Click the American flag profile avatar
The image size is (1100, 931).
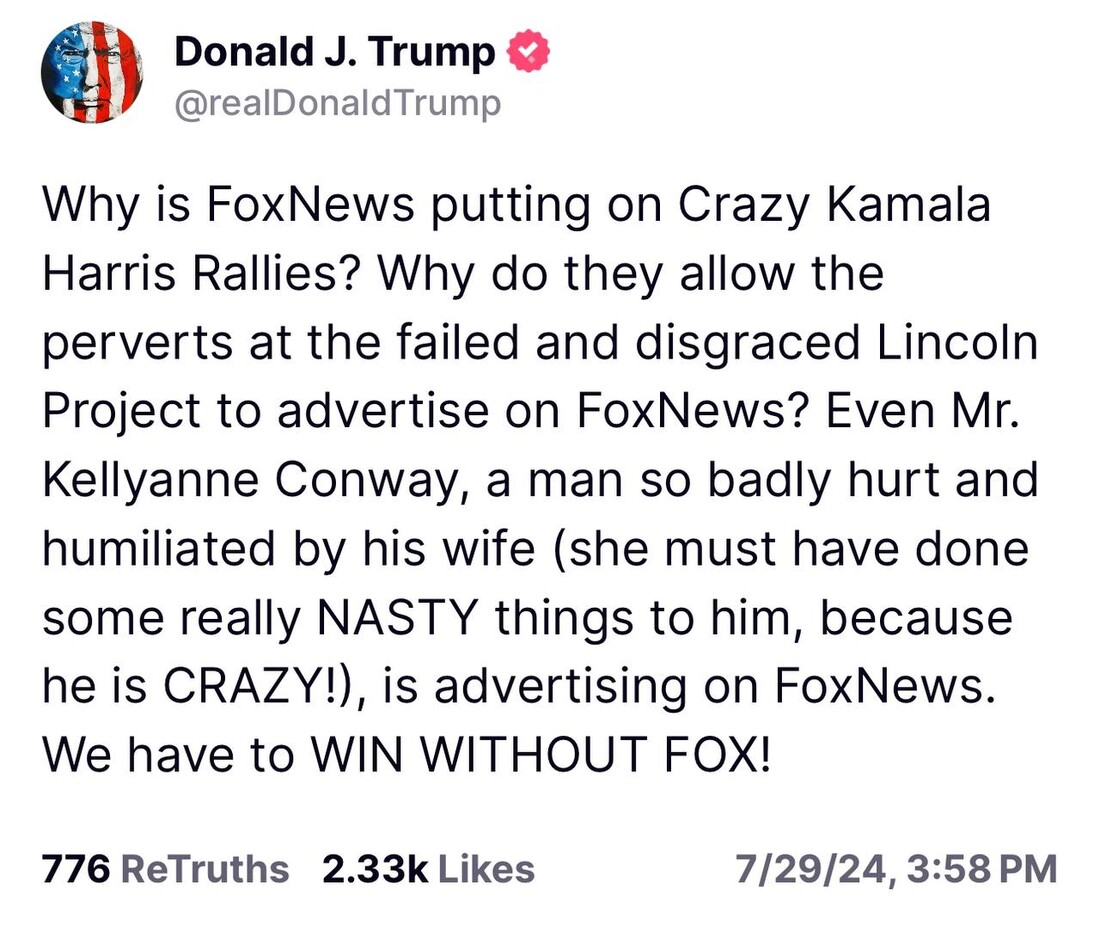pyautogui.click(x=92, y=71)
